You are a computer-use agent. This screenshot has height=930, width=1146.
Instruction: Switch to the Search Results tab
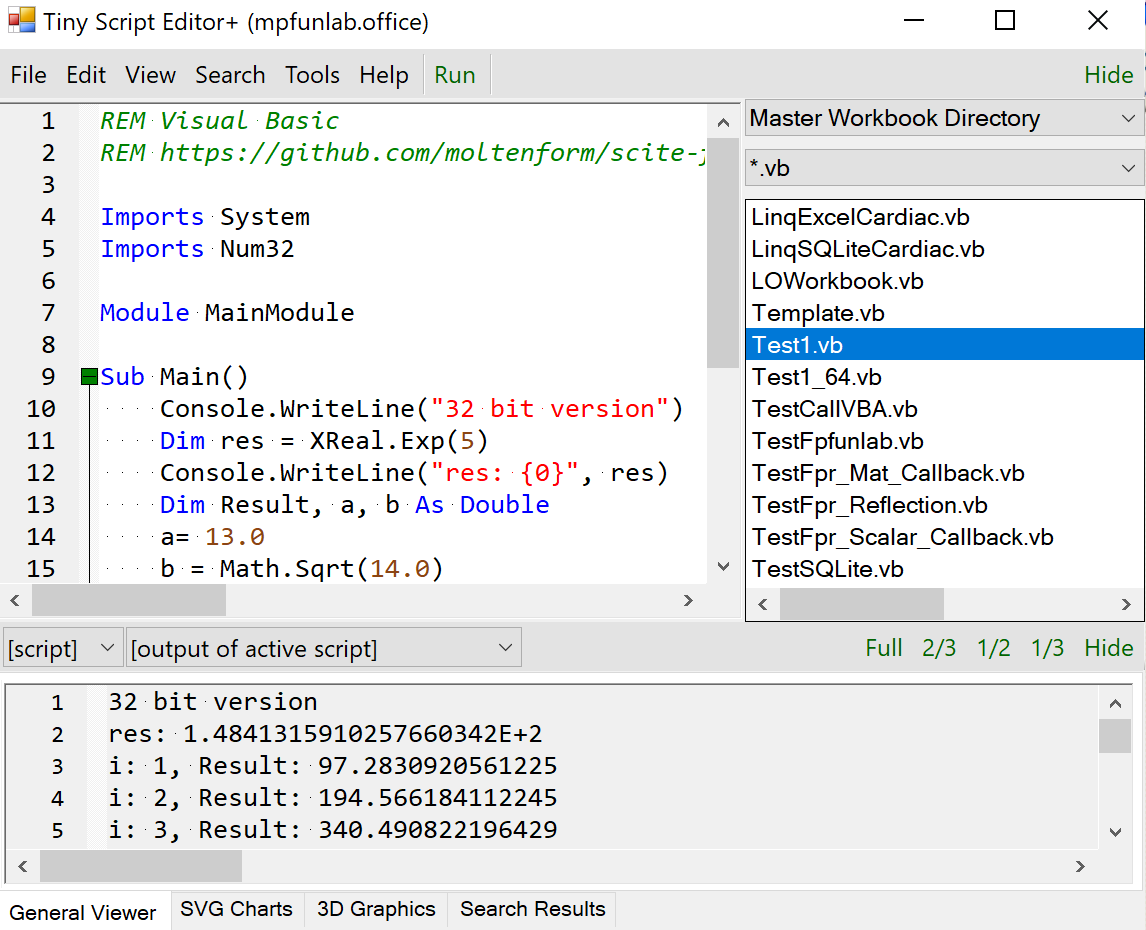(x=532, y=909)
